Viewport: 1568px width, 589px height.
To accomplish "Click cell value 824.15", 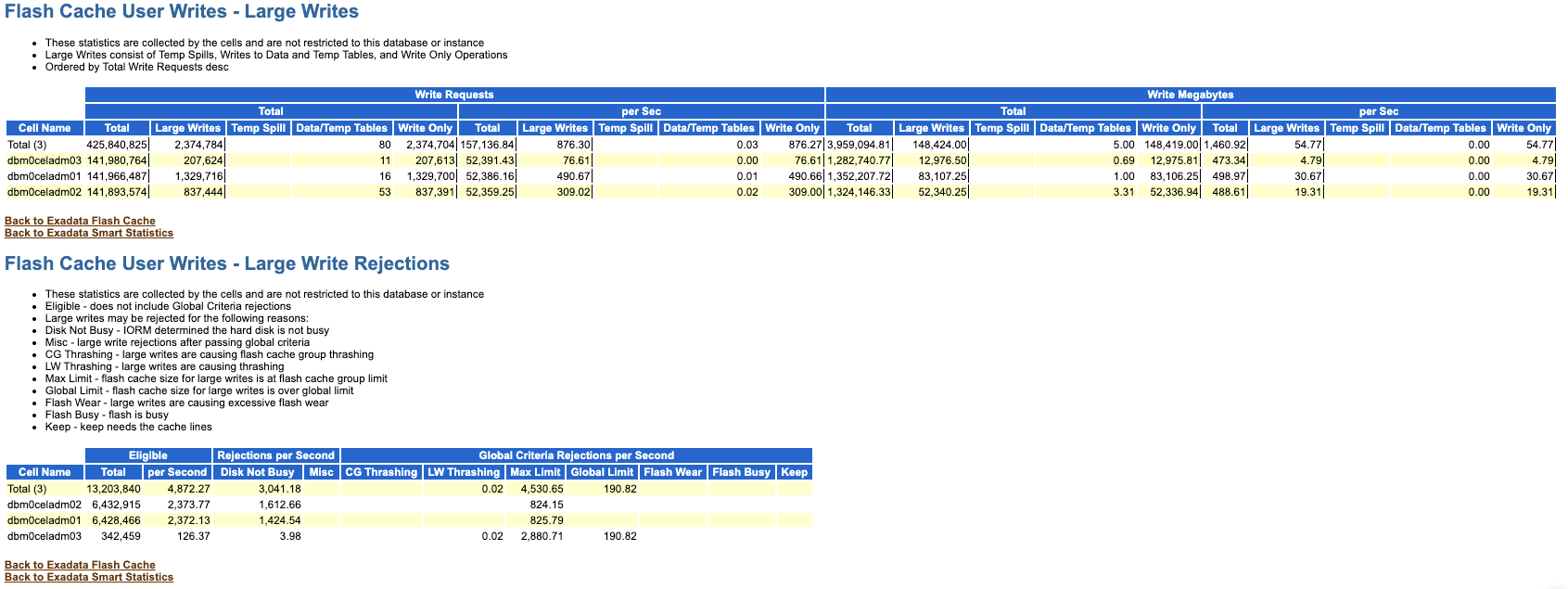I will [x=546, y=505].
